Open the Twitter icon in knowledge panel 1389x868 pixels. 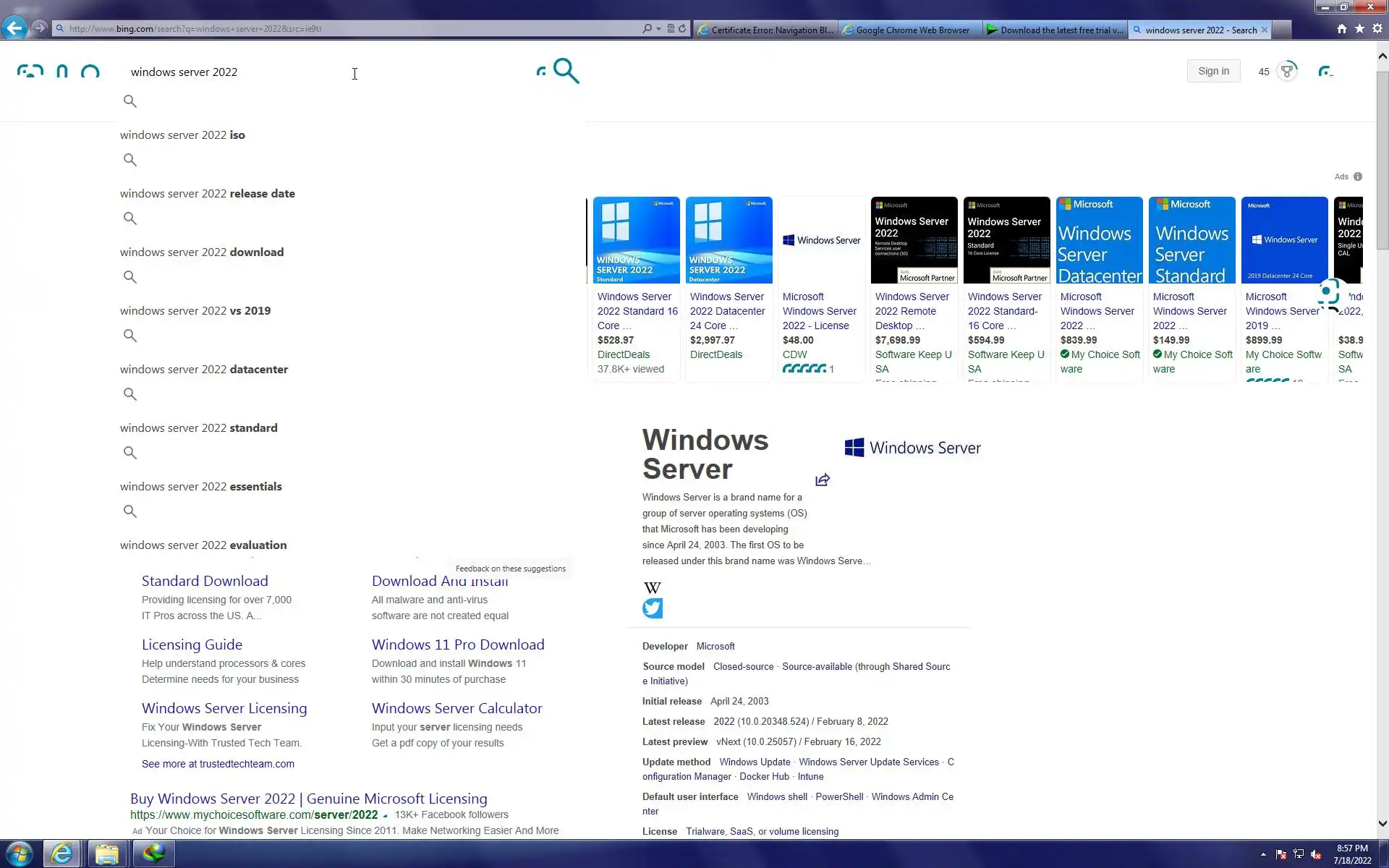click(x=652, y=608)
